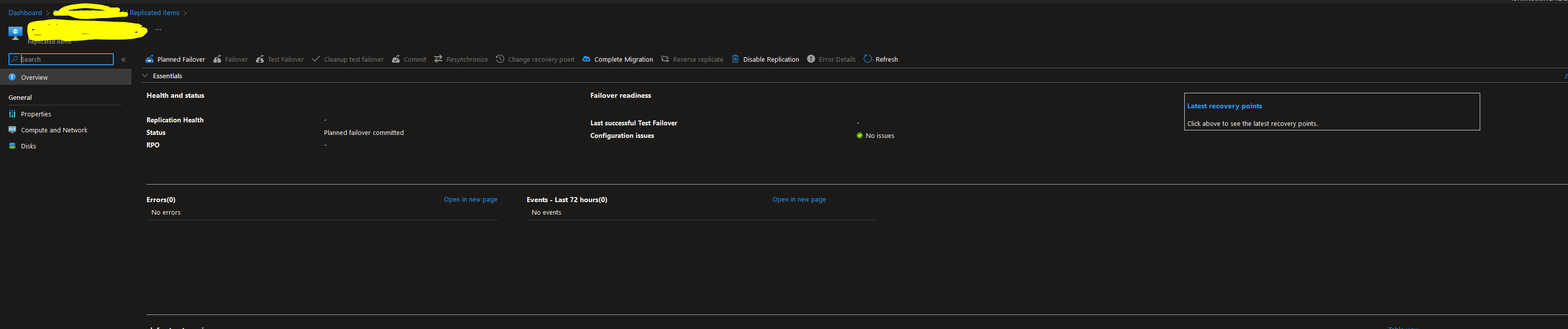Image resolution: width=1568 pixels, height=329 pixels.
Task: Open Errors in new page
Action: (470, 200)
